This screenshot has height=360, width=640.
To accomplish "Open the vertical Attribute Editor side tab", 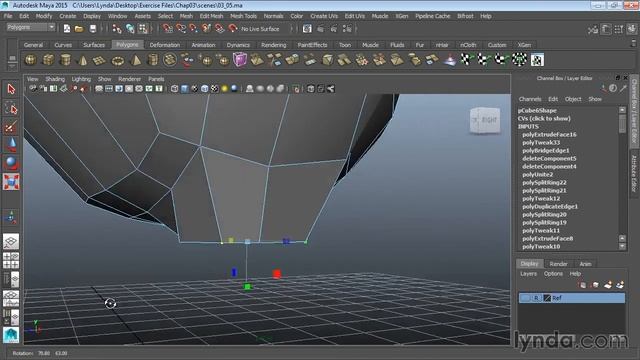I will (634, 173).
